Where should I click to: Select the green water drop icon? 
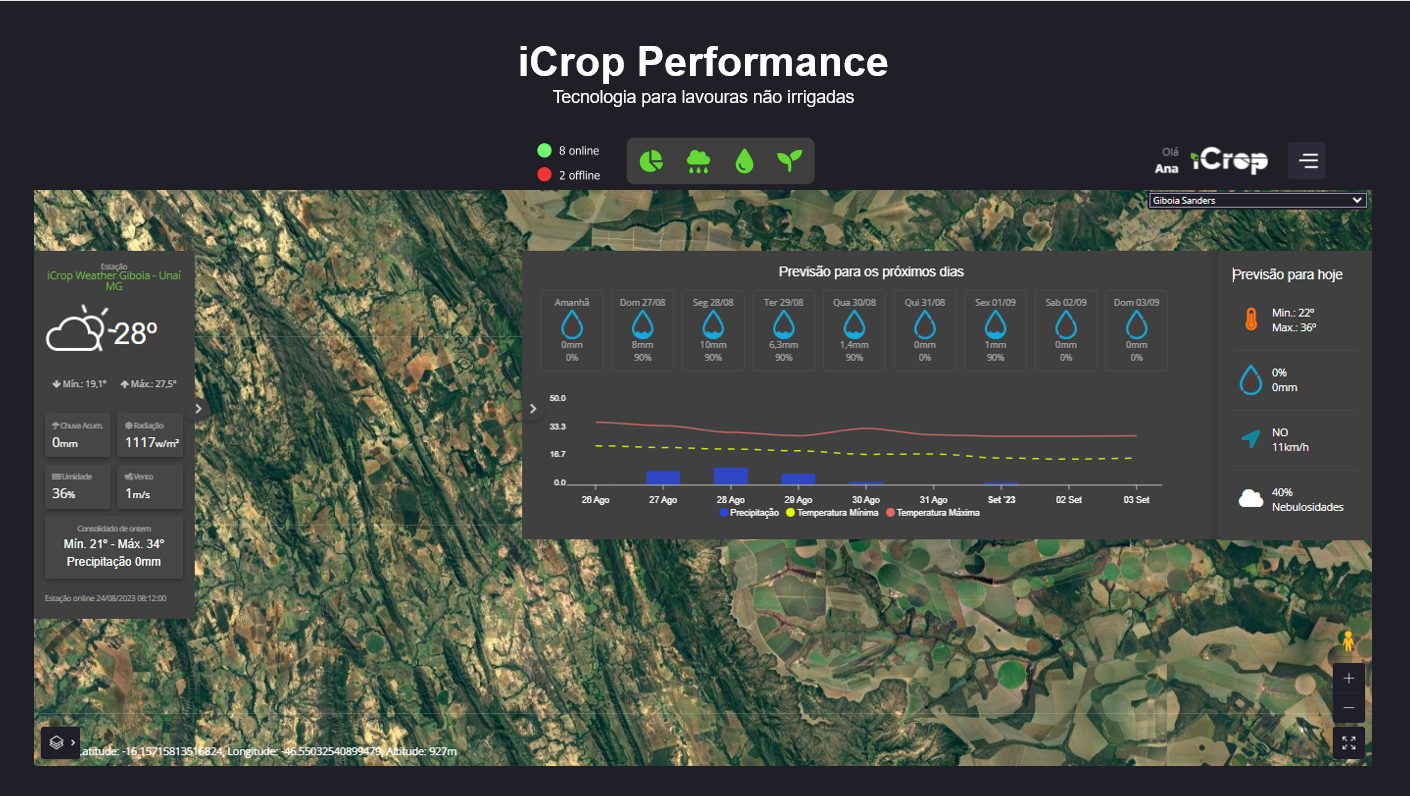(744, 161)
